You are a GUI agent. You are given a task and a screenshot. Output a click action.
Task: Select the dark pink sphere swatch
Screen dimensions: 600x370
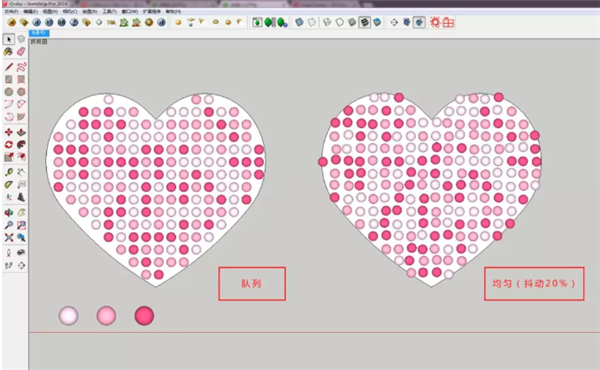[144, 316]
